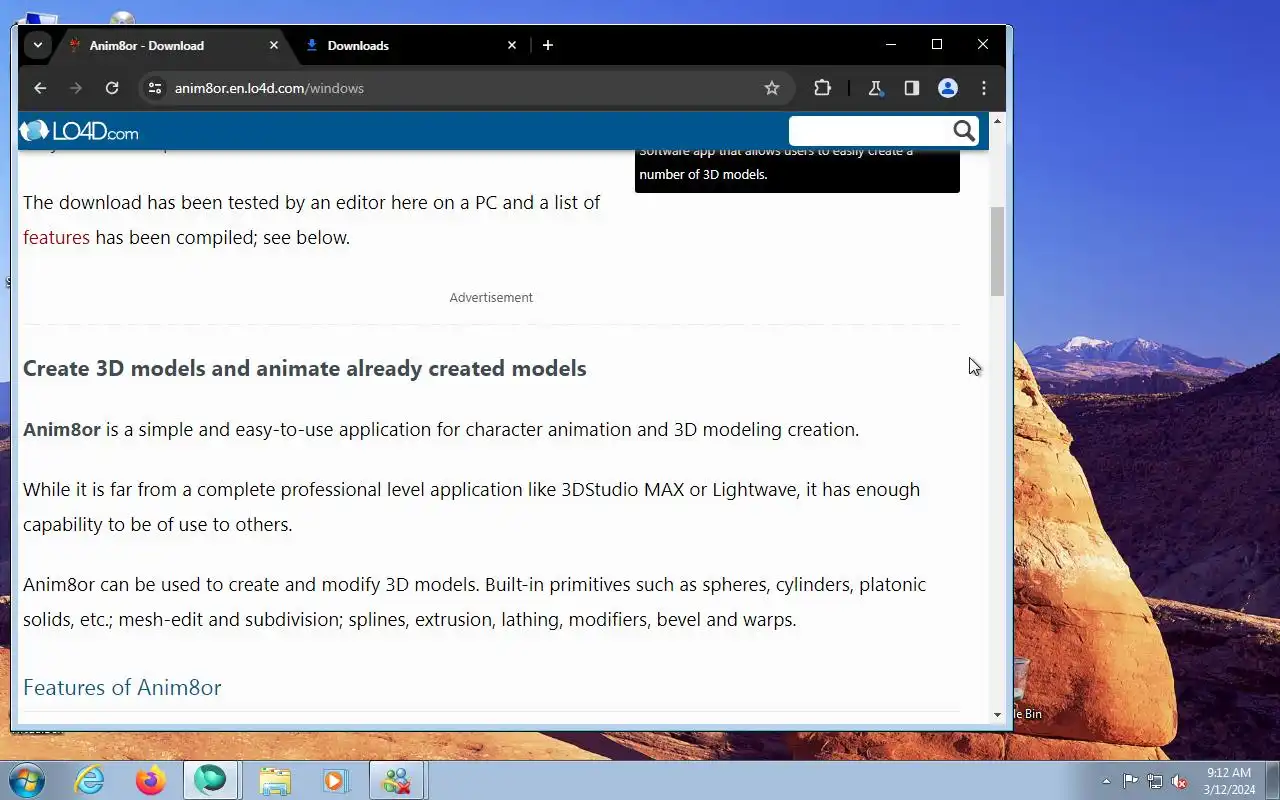Launch Internet Explorer from the taskbar

click(90, 780)
